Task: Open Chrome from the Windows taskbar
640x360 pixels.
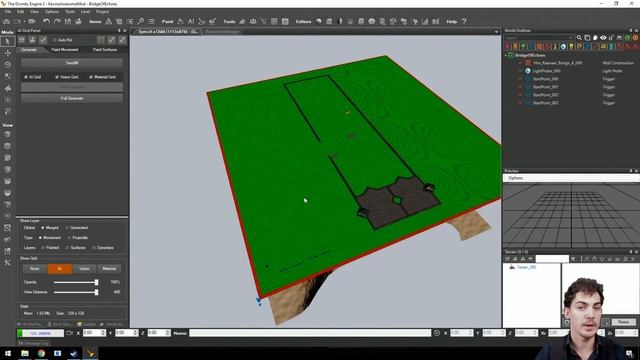Action: [41, 353]
